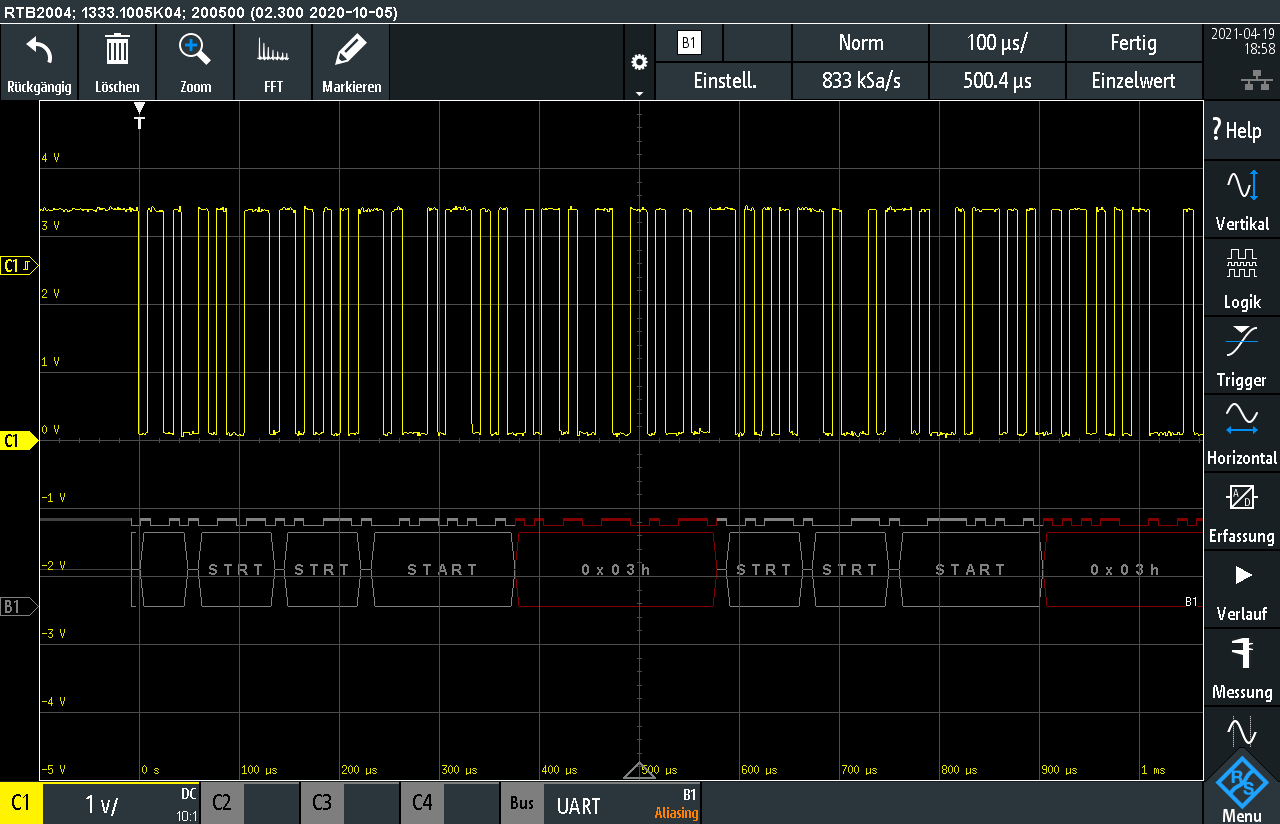The image size is (1280, 824).
Task: Click the 833 kSa/s sample rate
Action: 860,81
